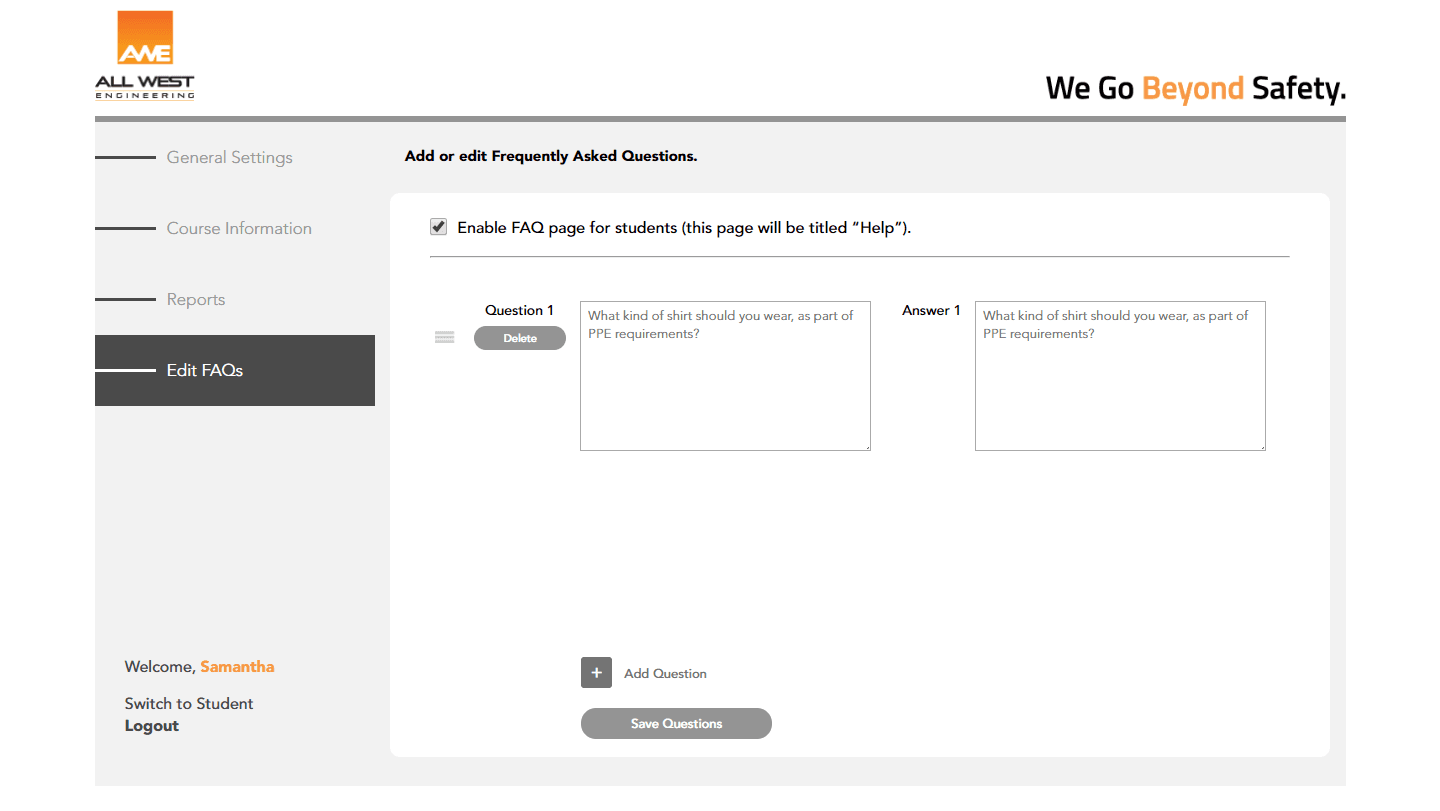Open the Reports page
Viewport: 1440px width, 811px height.
pos(196,299)
